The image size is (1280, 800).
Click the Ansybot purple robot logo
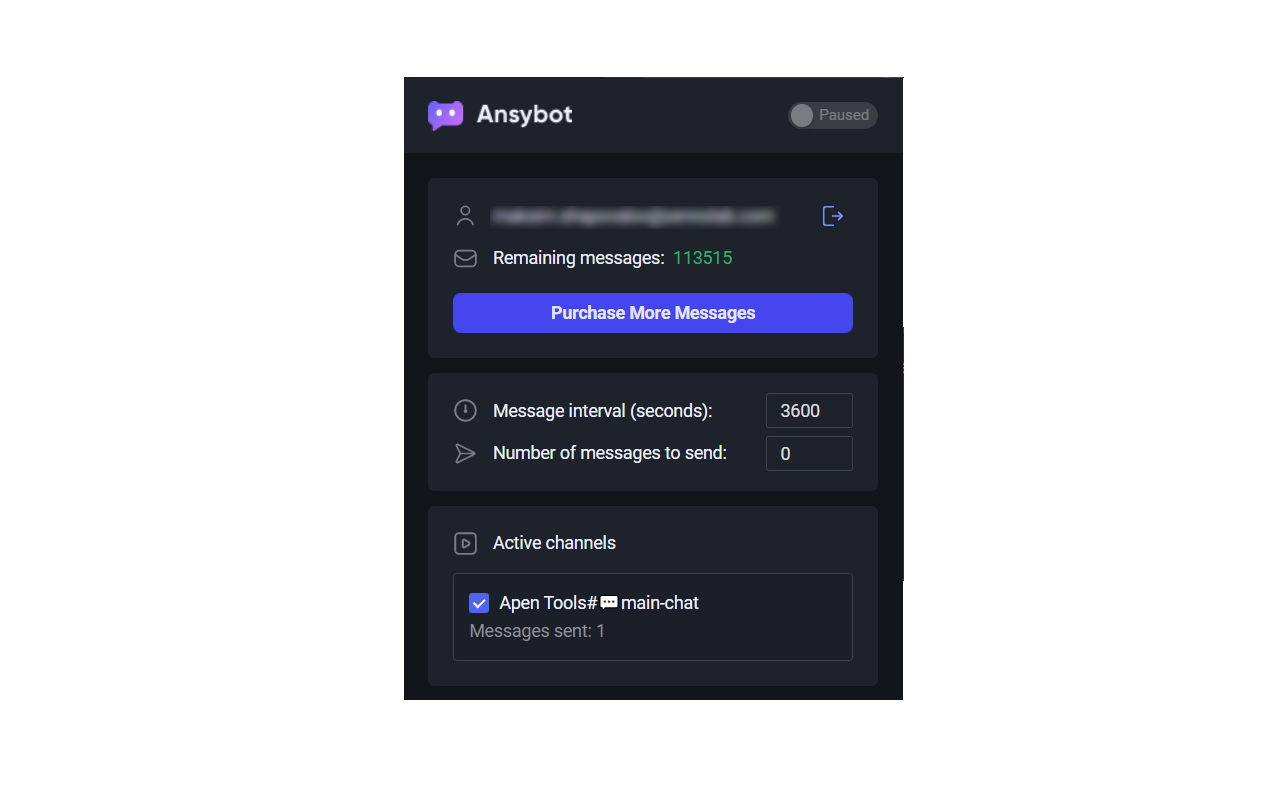tap(446, 115)
